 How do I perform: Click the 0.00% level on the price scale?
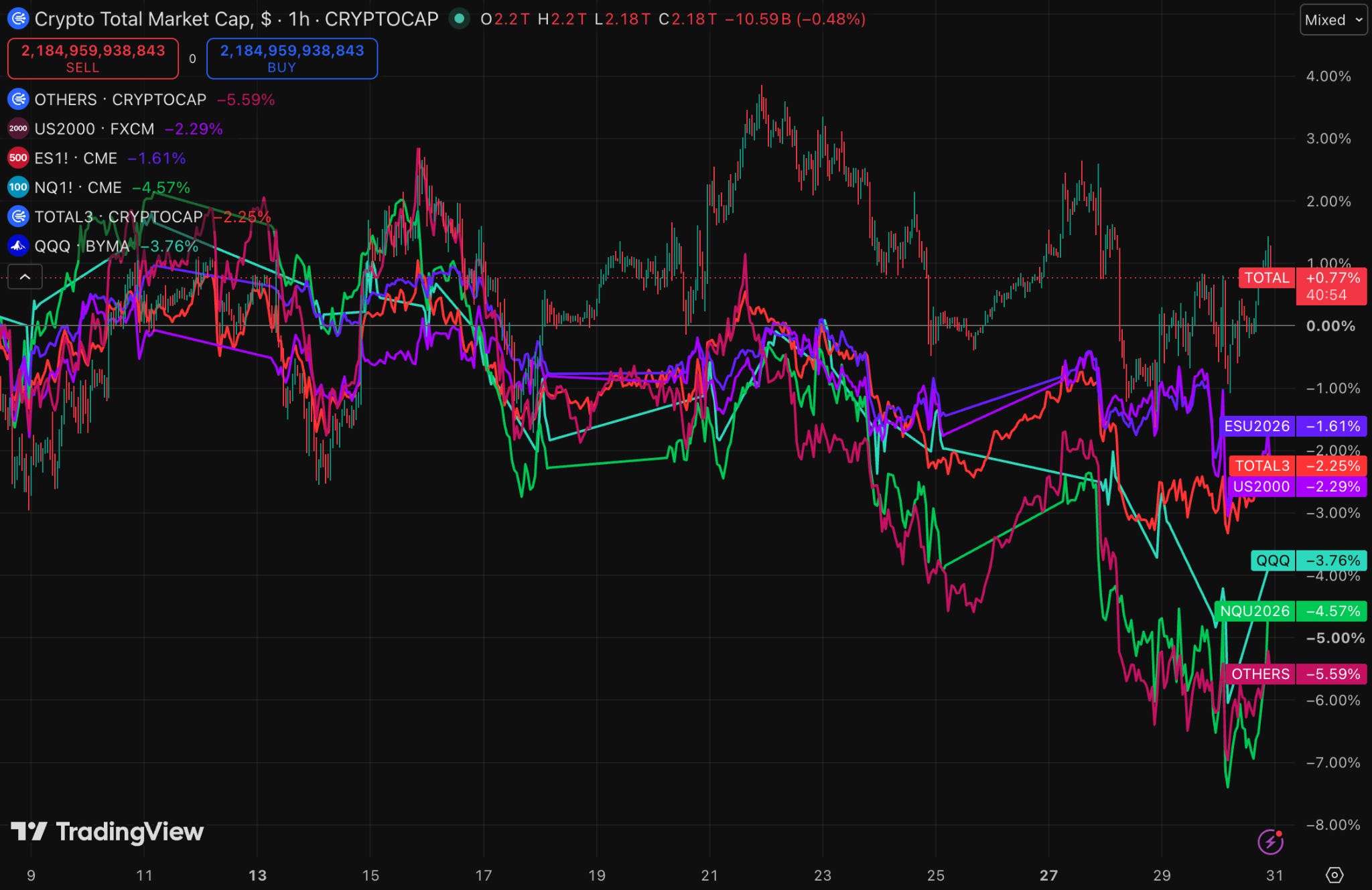1330,326
